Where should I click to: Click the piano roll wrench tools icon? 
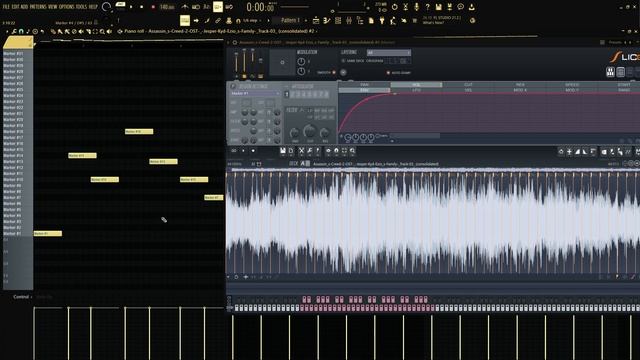14,31
